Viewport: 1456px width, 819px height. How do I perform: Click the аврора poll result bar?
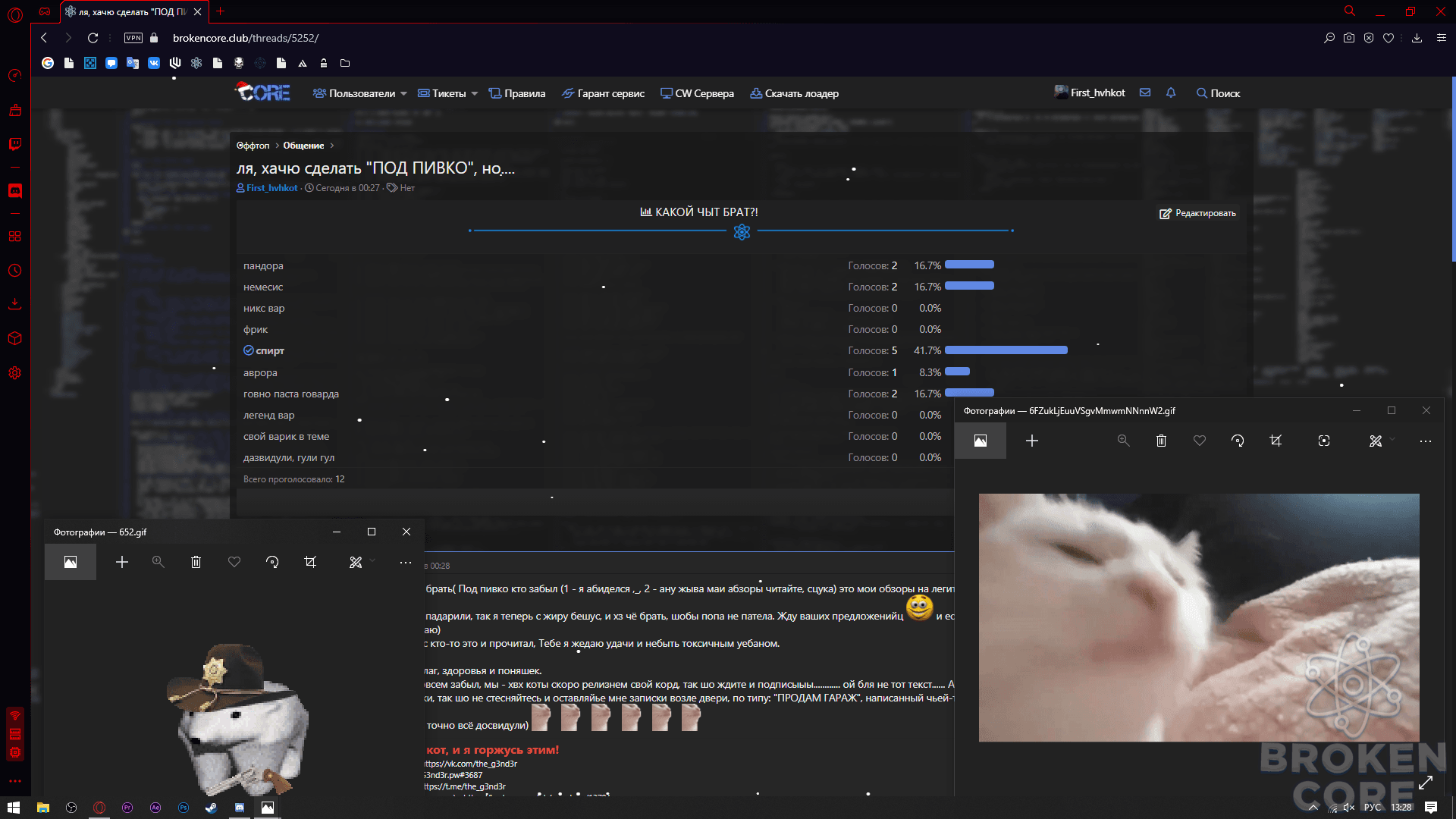tap(957, 372)
